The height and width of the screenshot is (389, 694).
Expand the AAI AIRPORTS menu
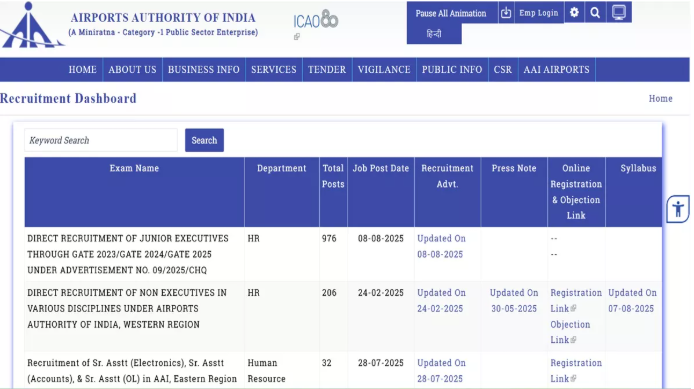tap(556, 69)
